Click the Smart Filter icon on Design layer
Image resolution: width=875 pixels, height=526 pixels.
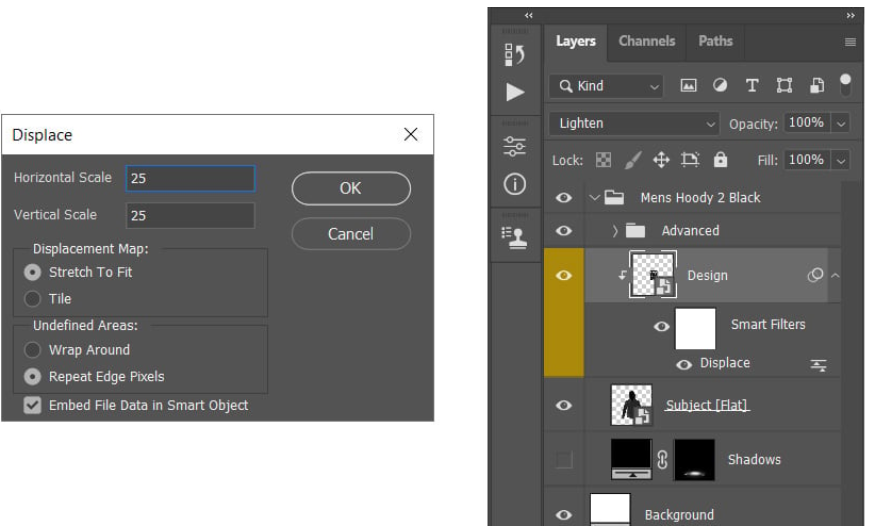tap(815, 275)
